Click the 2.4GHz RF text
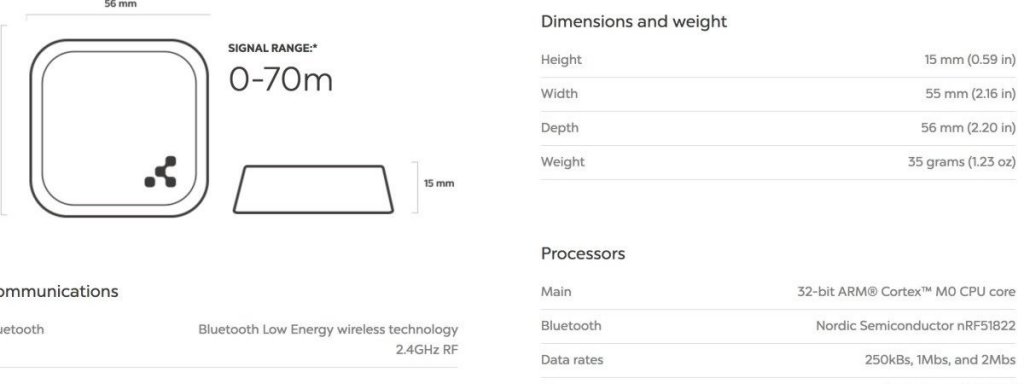Image resolution: width=1024 pixels, height=384 pixels. point(426,349)
